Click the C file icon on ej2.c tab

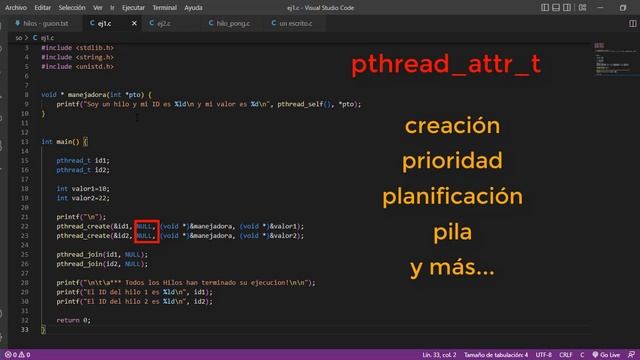pos(151,23)
